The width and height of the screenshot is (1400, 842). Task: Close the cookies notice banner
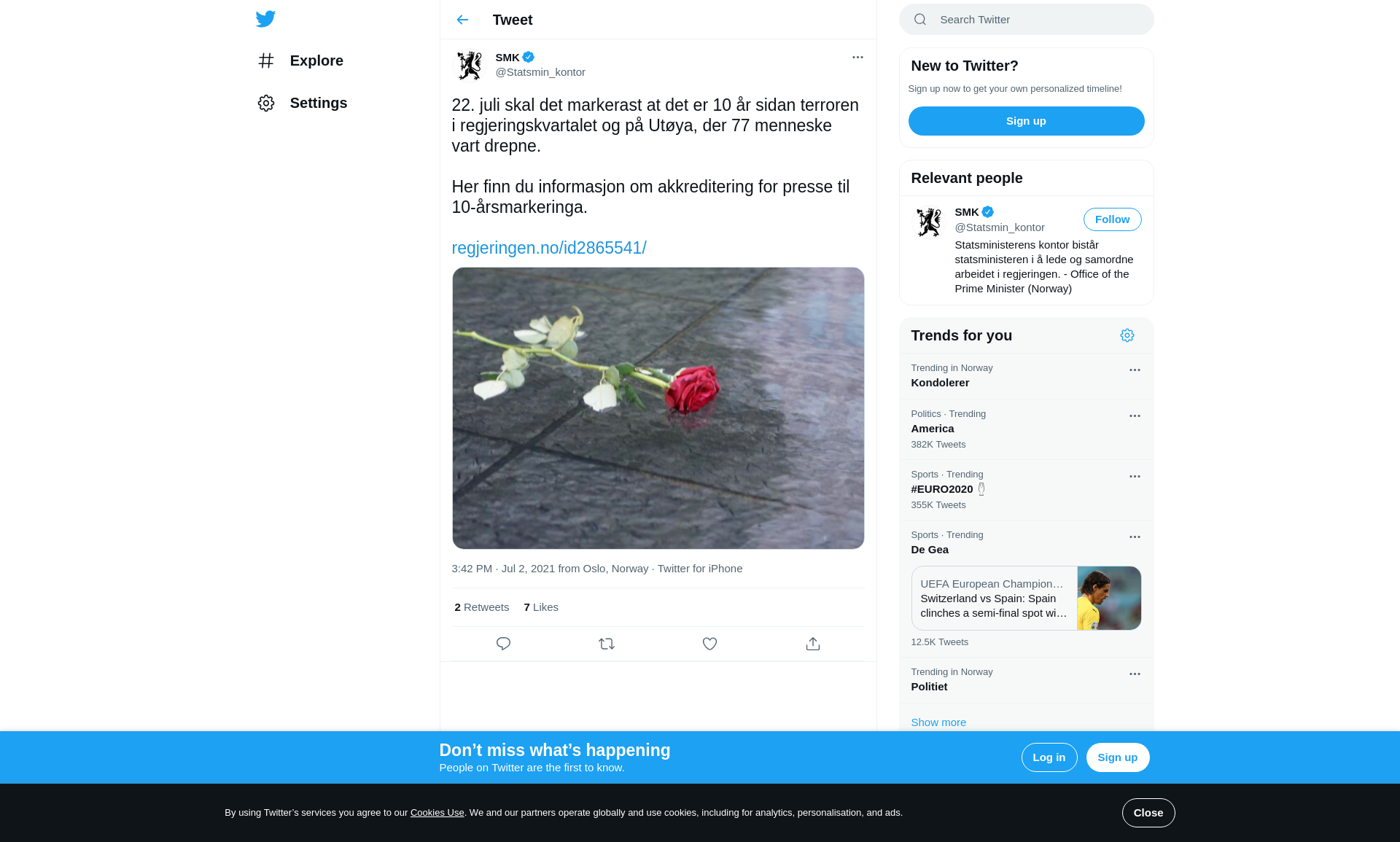tap(1148, 813)
